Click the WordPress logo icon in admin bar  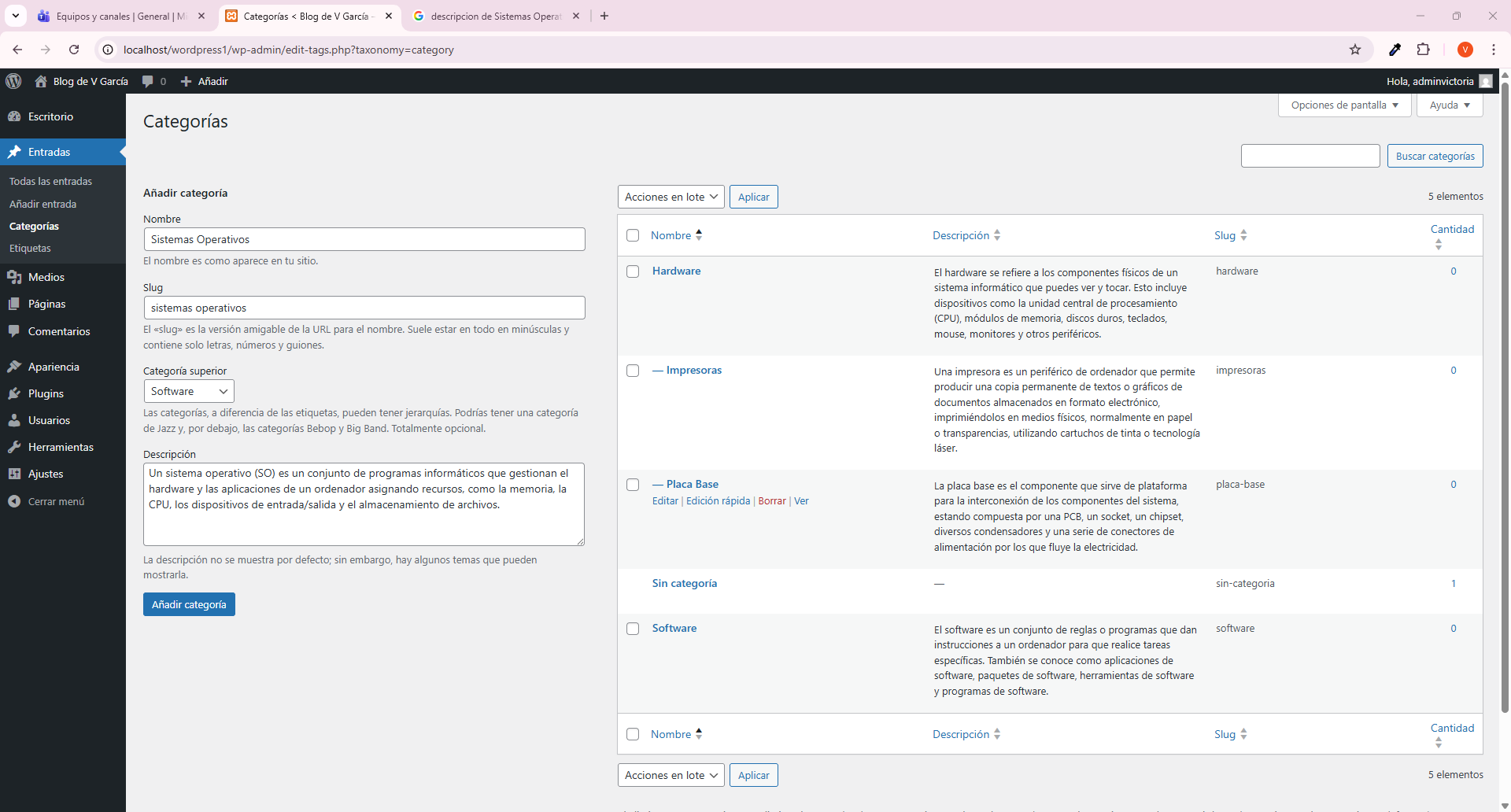[x=13, y=81]
